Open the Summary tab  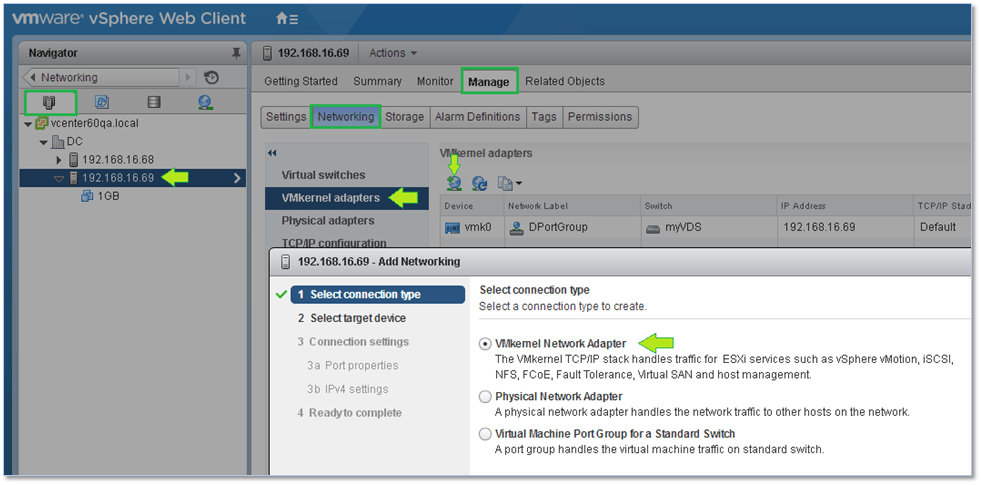tap(377, 81)
